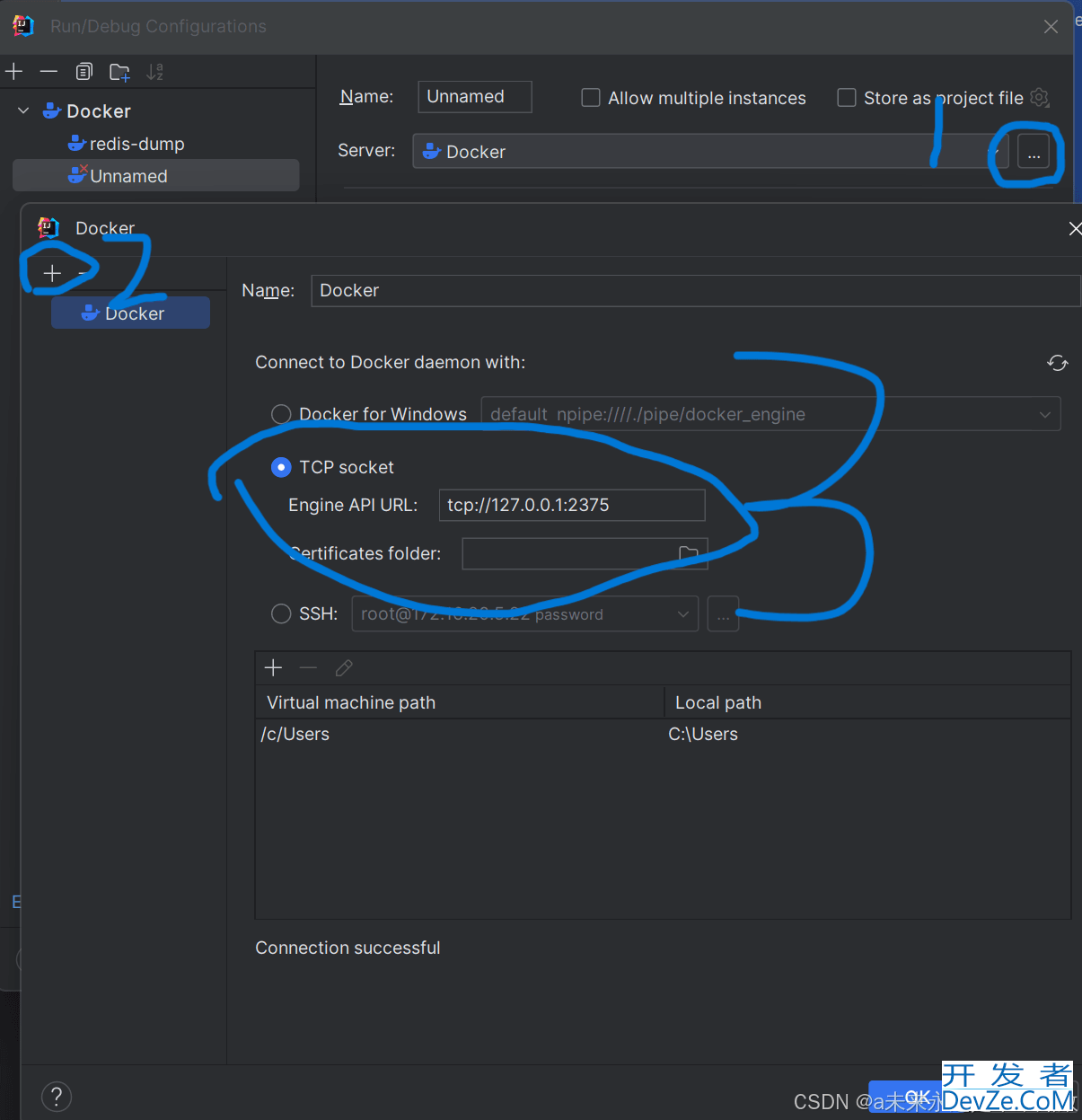1082x1120 pixels.
Task: Browse for the Certificates folder
Action: [x=689, y=553]
